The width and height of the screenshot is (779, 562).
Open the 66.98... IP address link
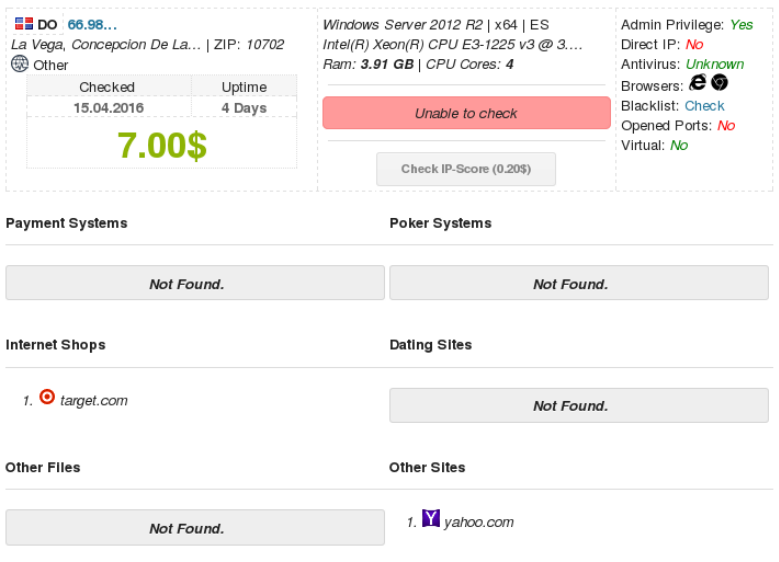tap(92, 24)
